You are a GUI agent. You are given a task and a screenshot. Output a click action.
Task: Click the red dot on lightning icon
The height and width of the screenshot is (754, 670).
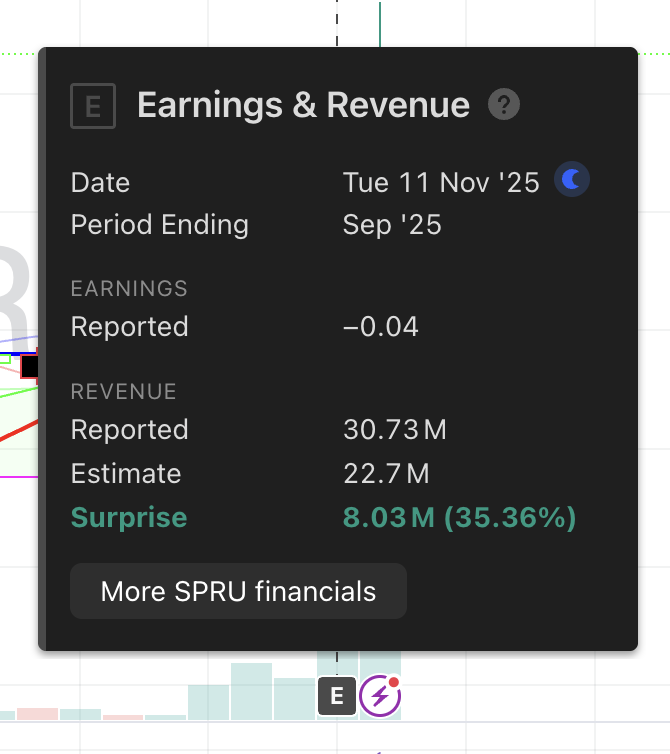tap(394, 683)
